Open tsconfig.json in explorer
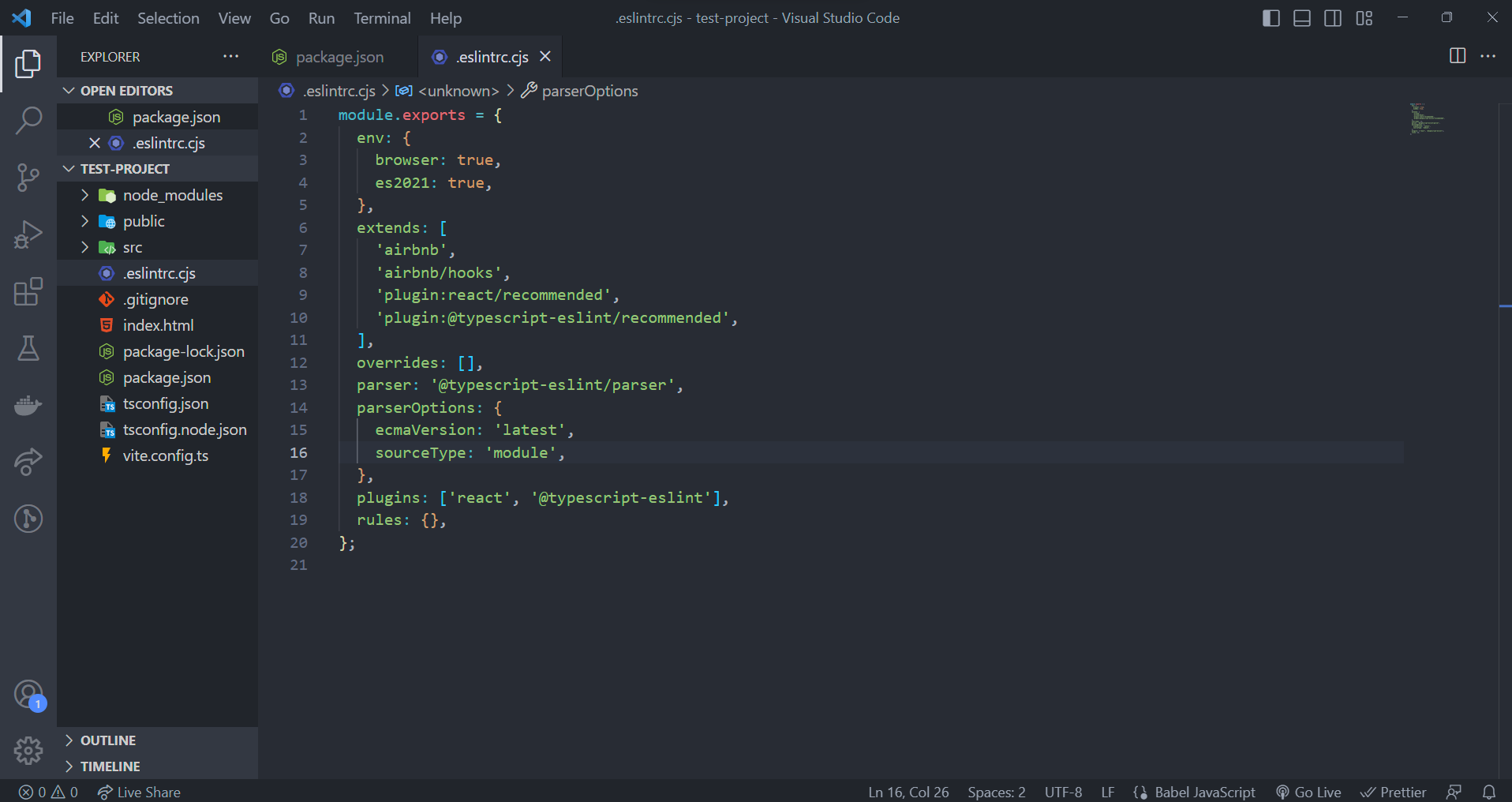 158,403
